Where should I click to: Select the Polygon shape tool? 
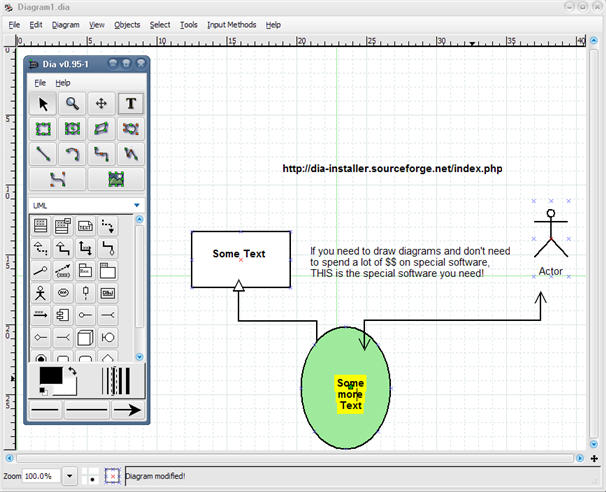coord(101,129)
